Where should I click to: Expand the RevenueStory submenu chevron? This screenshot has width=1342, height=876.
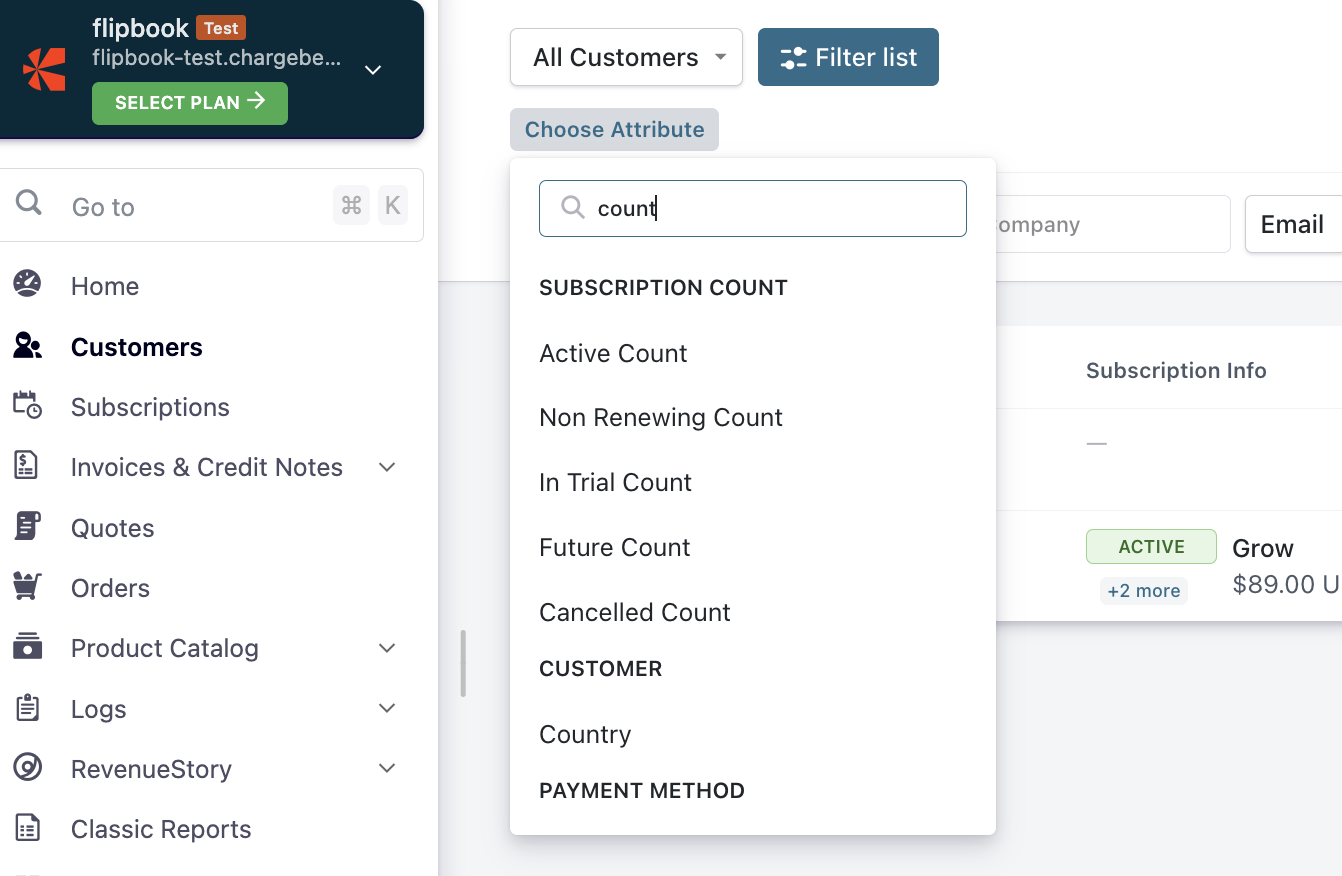click(x=388, y=768)
